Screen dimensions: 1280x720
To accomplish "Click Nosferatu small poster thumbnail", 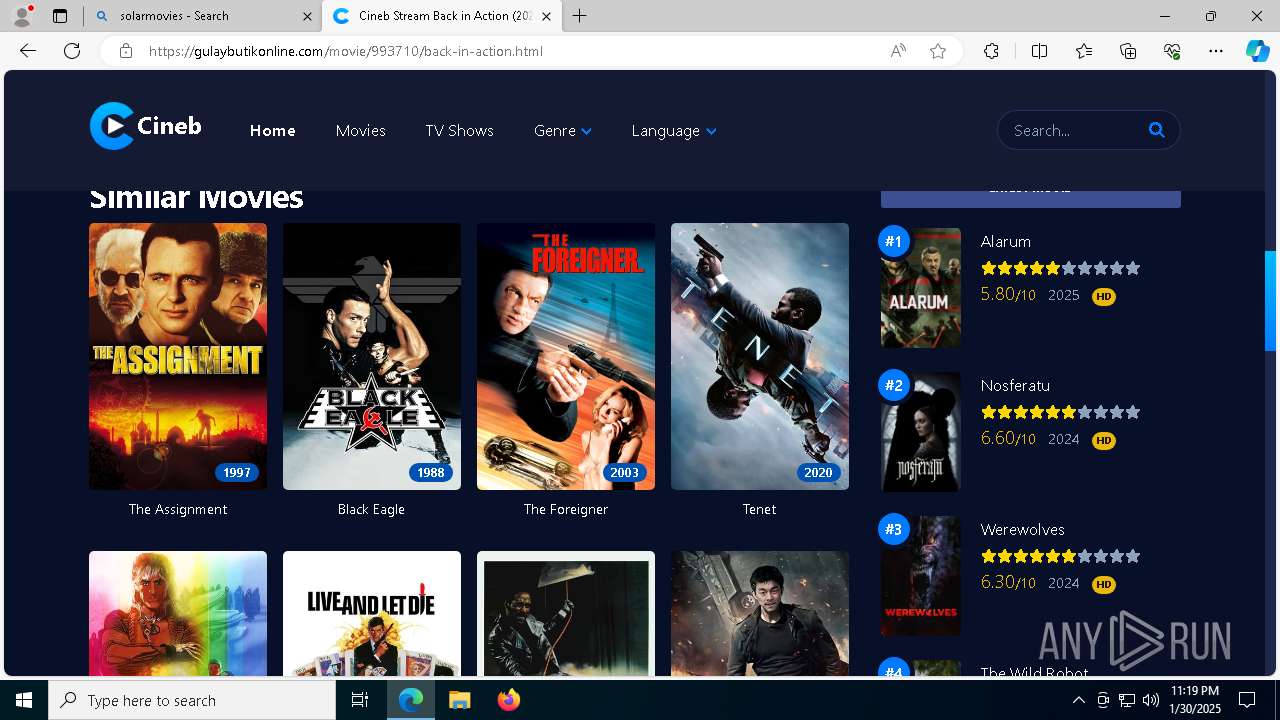I will point(921,432).
